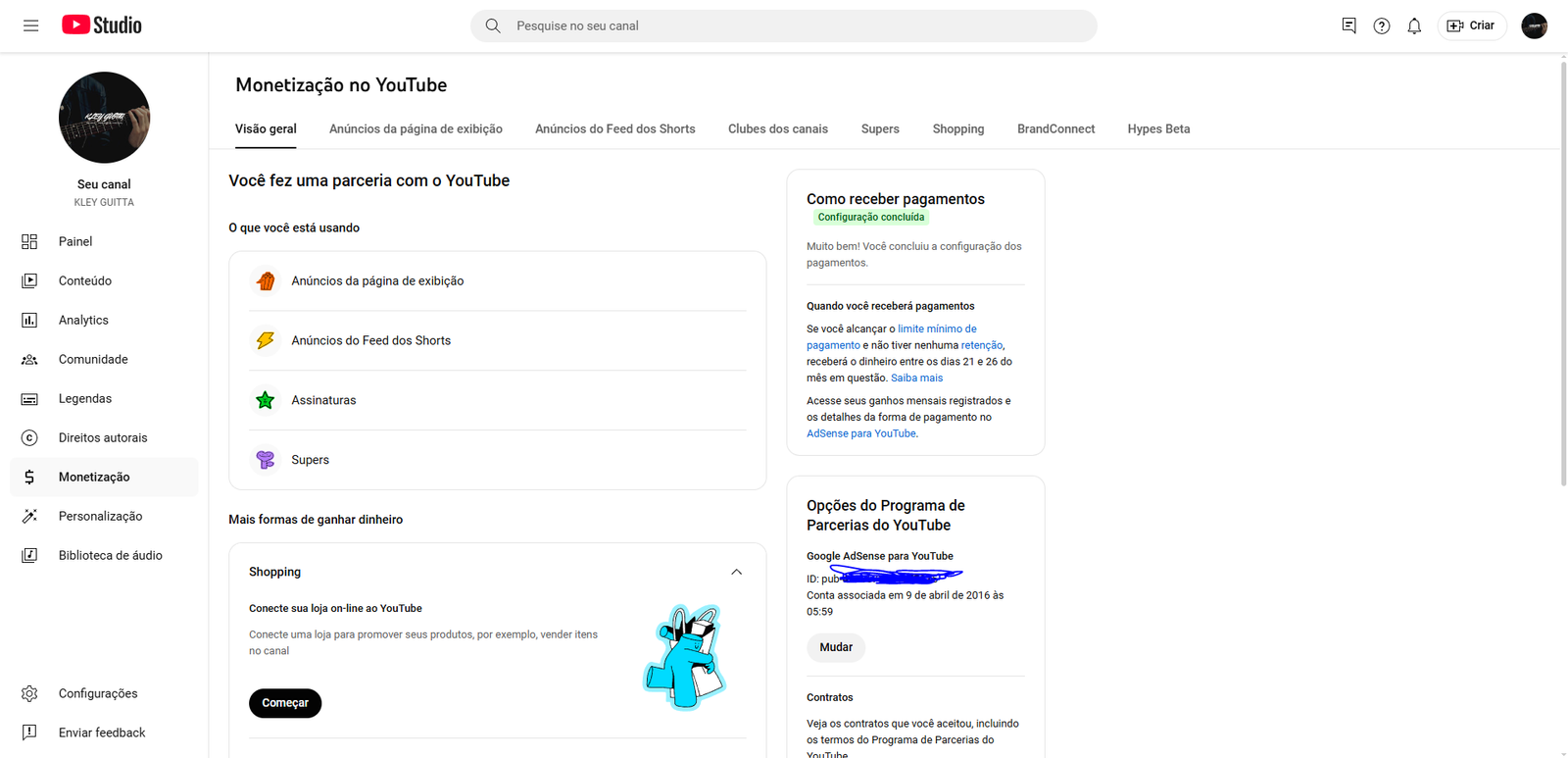This screenshot has height=758, width=1568.
Task: Open the BrandConnect tab
Action: click(x=1055, y=129)
